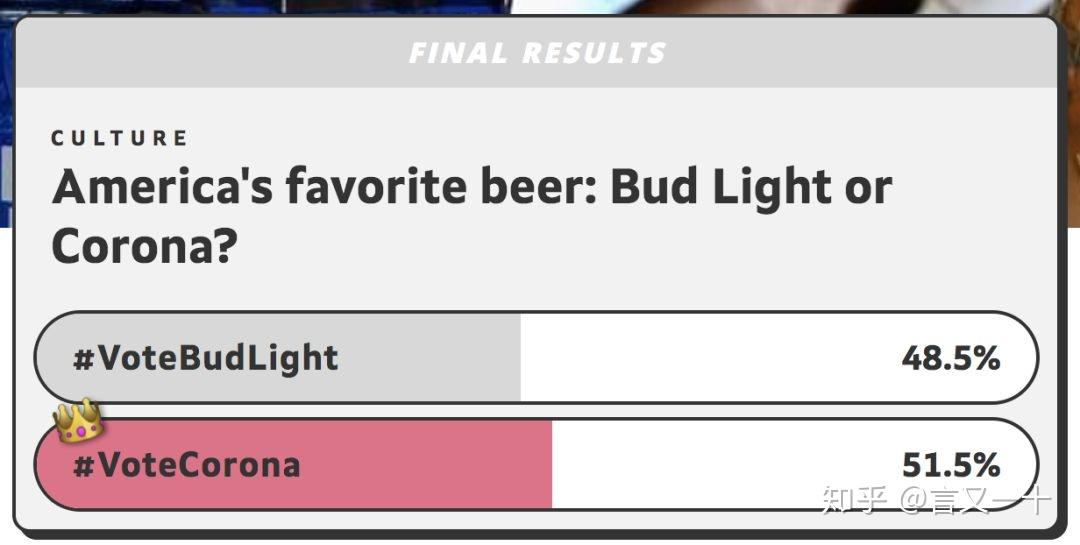Image resolution: width=1080 pixels, height=545 pixels.
Task: Click the crown emoji on the winning option
Action: pos(79,420)
